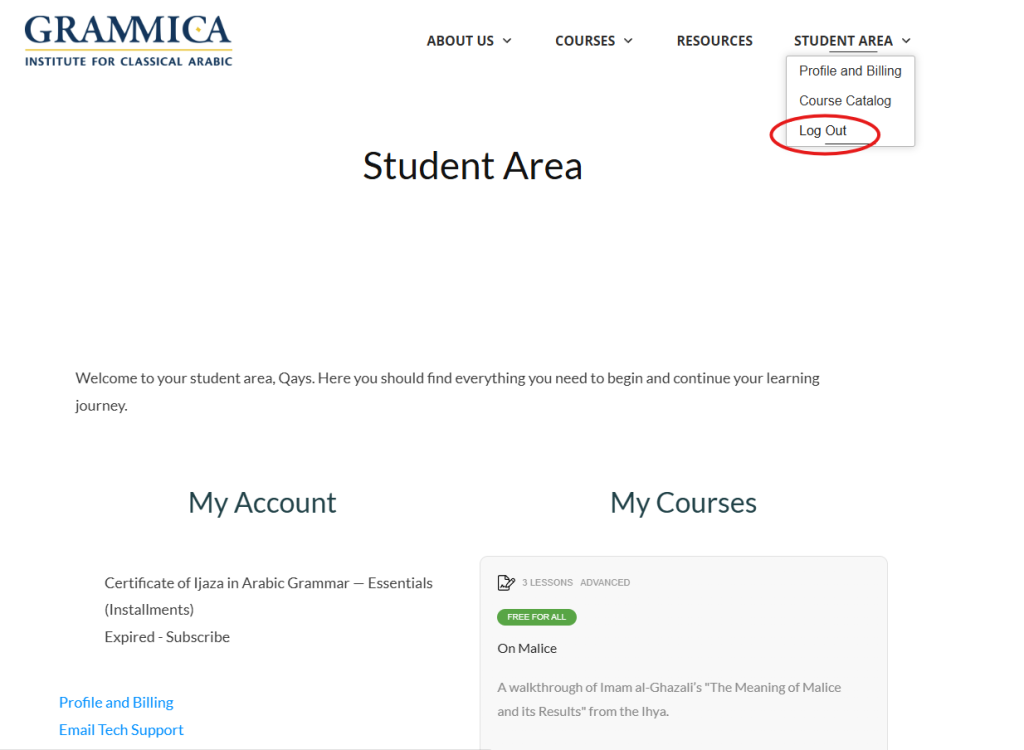
Task: Click the 3 Lessons count label
Action: tap(547, 583)
